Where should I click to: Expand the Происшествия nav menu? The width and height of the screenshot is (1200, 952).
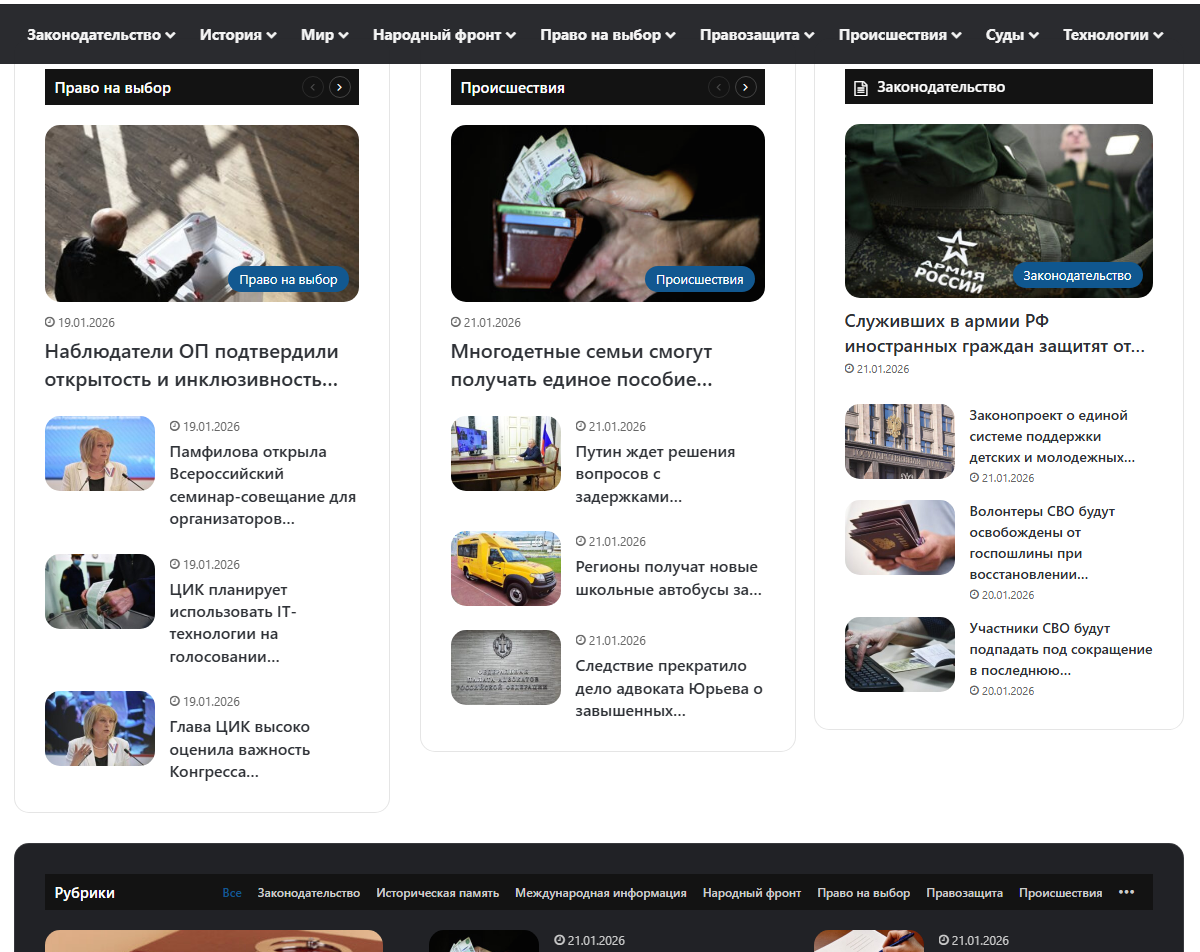tap(900, 35)
